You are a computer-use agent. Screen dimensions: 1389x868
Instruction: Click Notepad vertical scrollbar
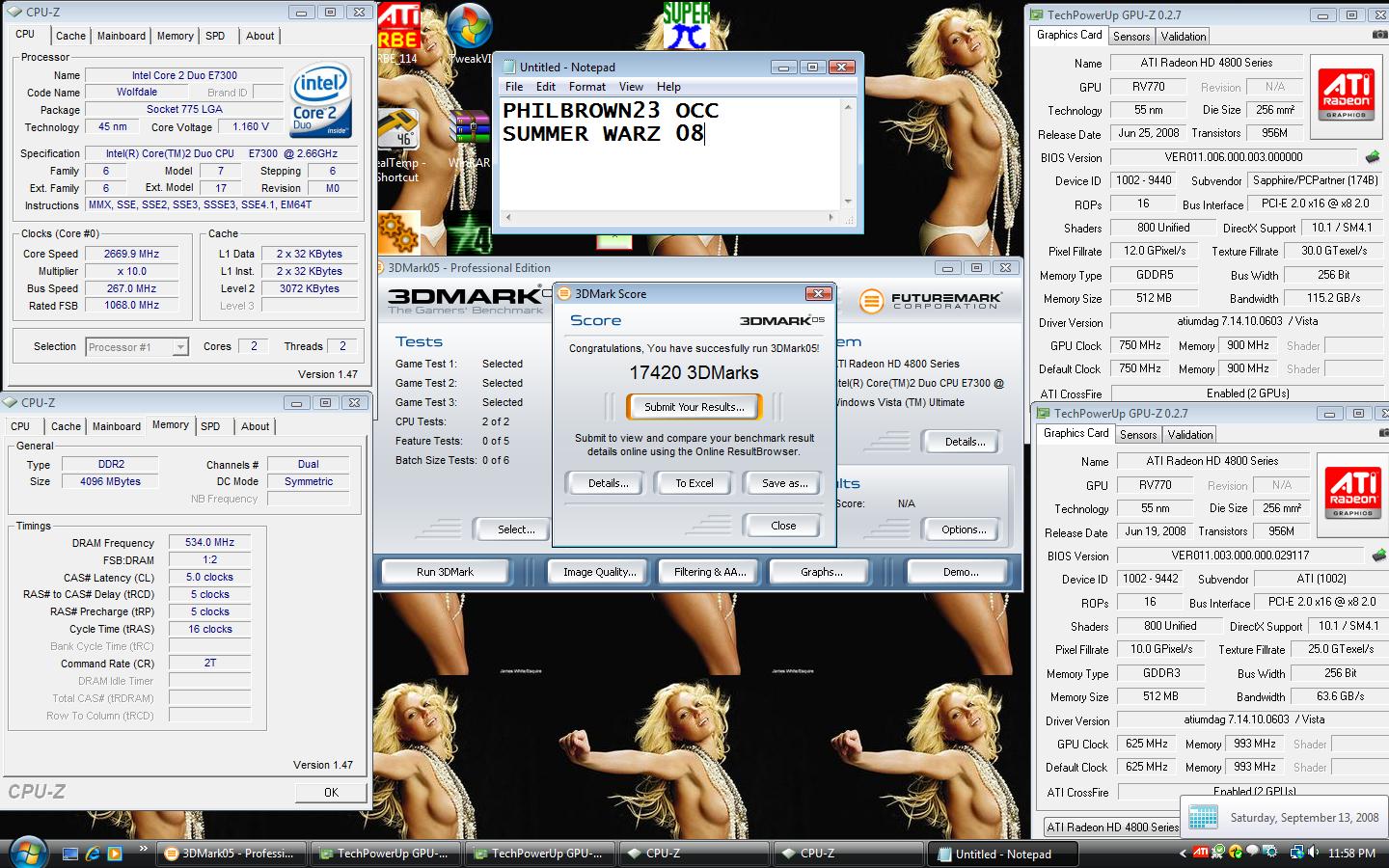pyautogui.click(x=848, y=154)
